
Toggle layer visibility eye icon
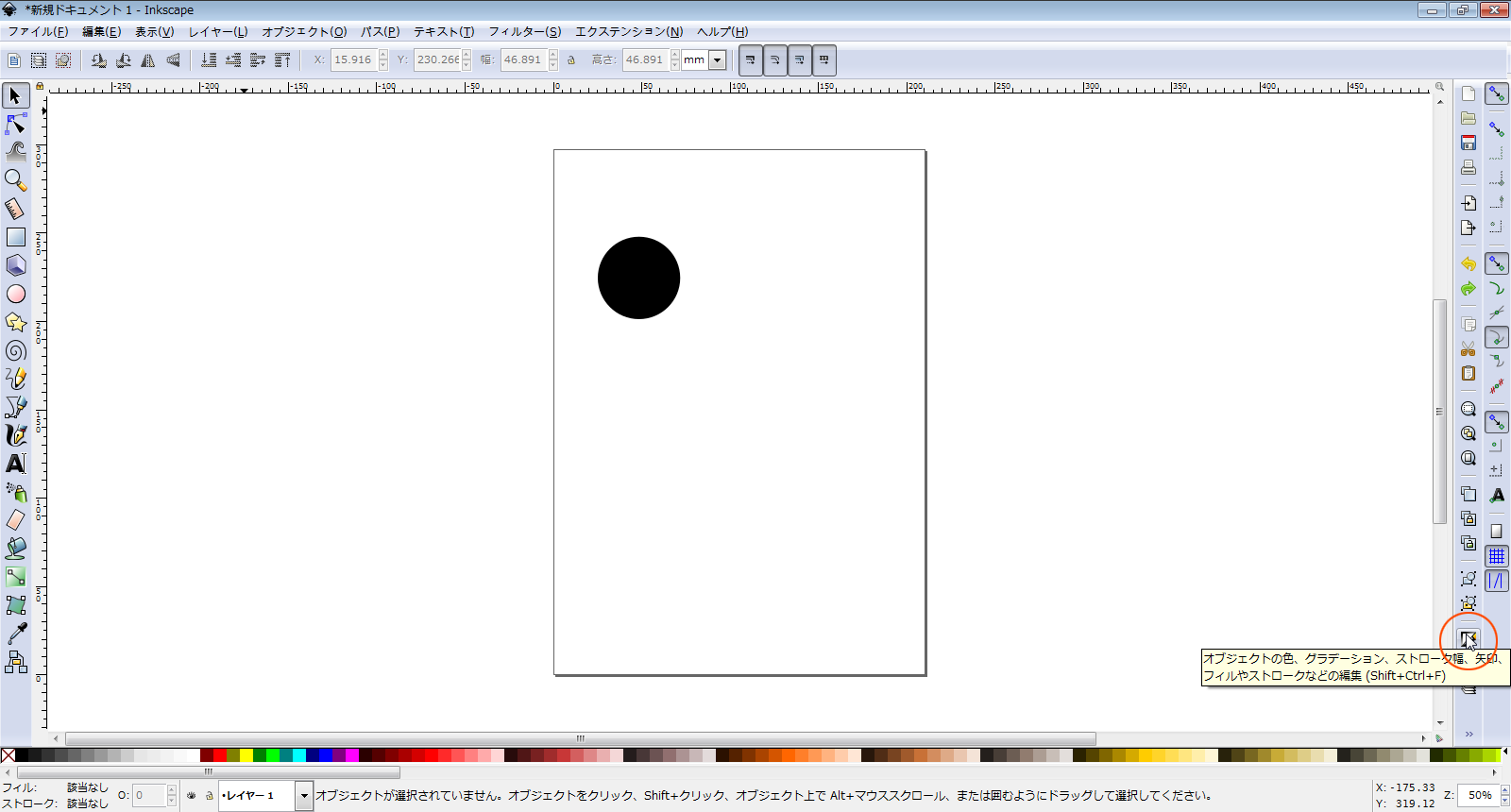(x=192, y=796)
